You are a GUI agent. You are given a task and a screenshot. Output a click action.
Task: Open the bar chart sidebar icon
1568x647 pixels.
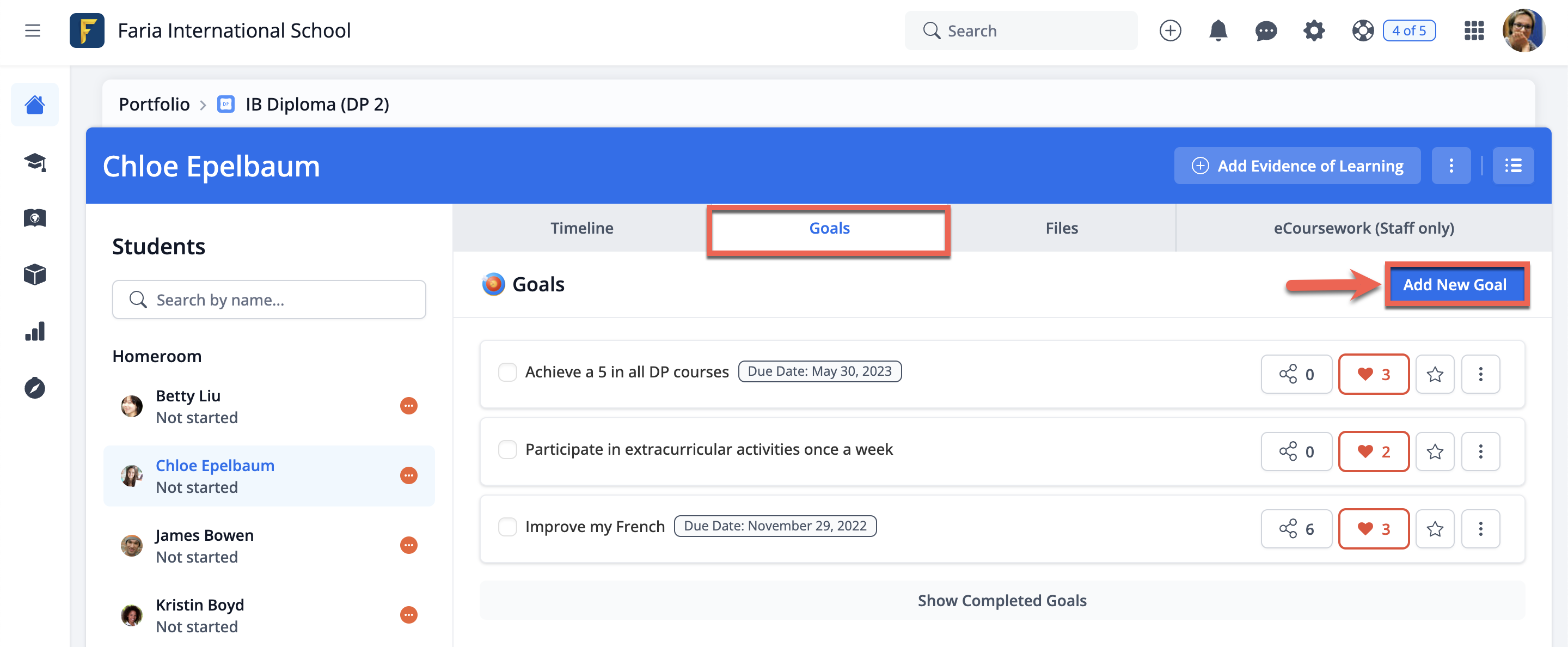(x=35, y=332)
